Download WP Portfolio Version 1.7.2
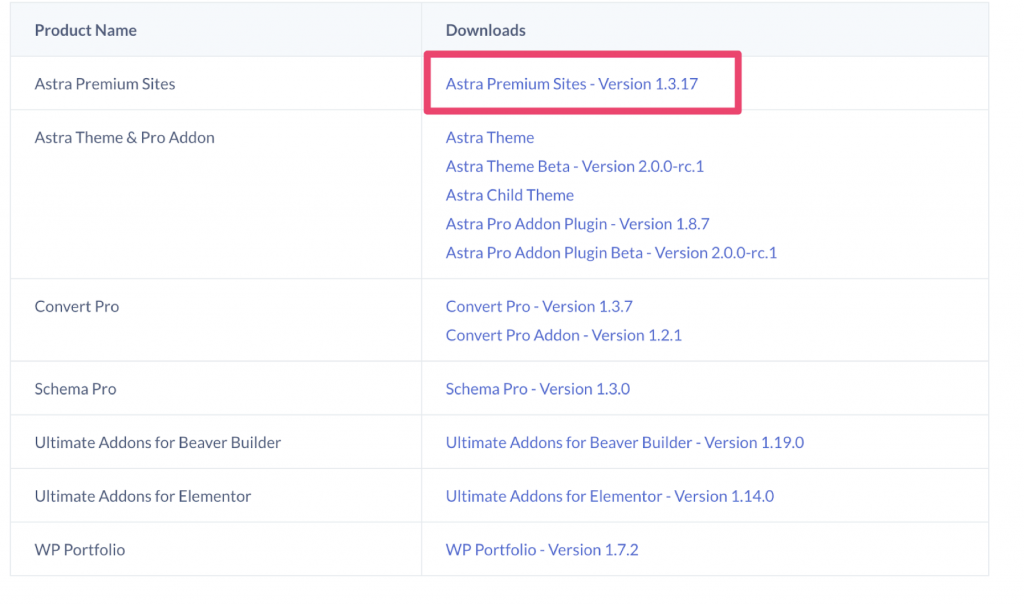 (x=541, y=549)
